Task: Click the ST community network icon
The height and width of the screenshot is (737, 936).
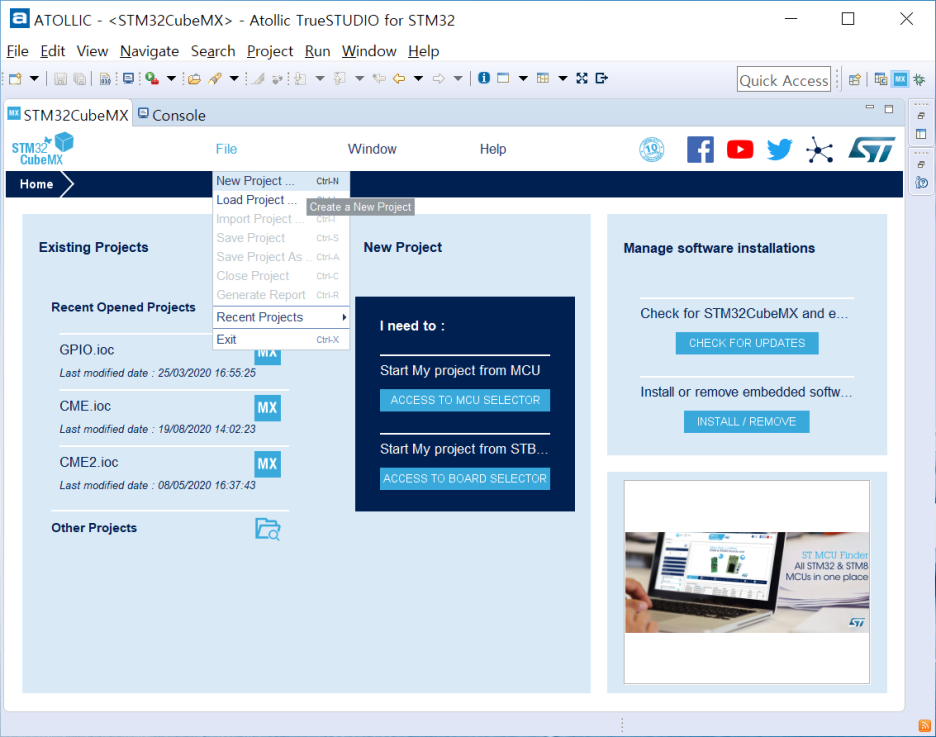Action: pos(819,149)
